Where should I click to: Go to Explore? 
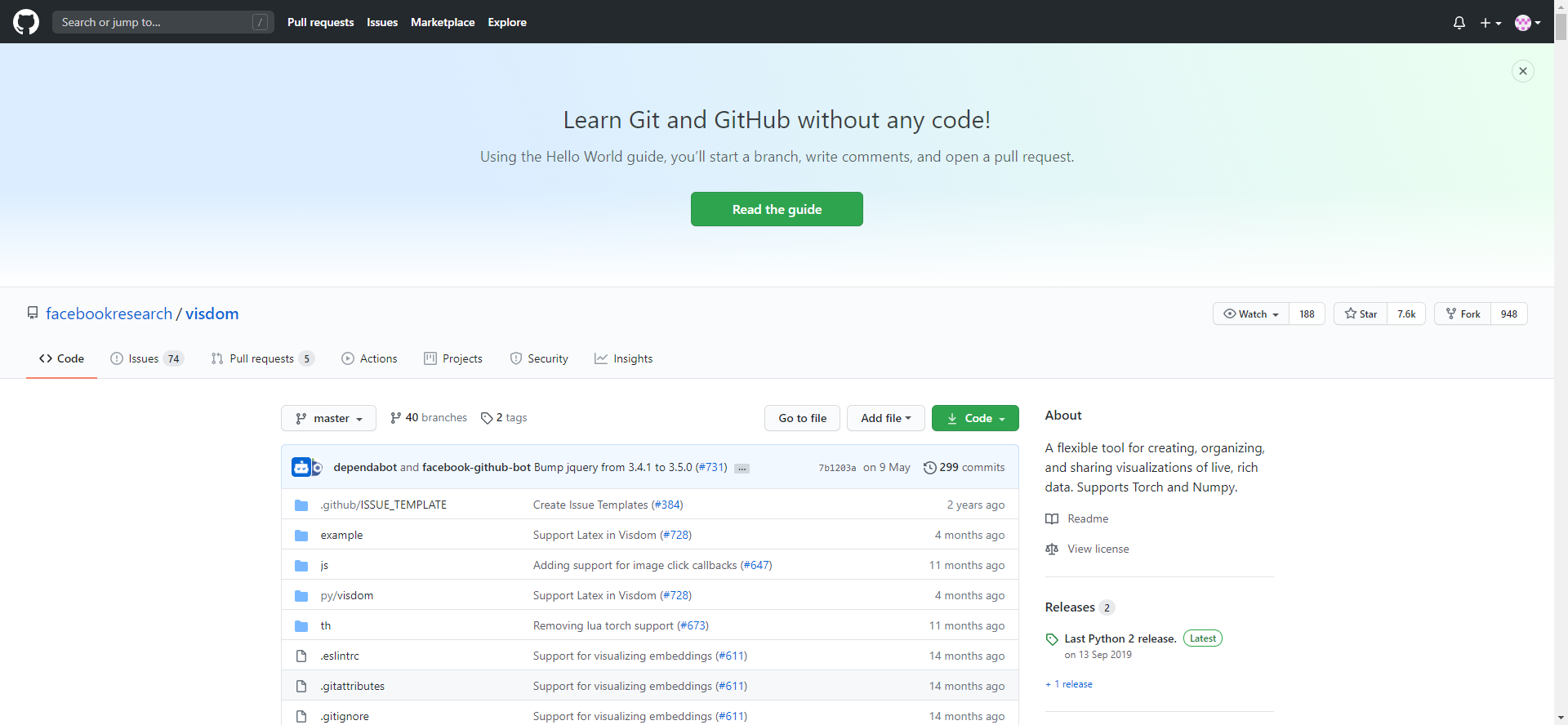click(x=507, y=22)
